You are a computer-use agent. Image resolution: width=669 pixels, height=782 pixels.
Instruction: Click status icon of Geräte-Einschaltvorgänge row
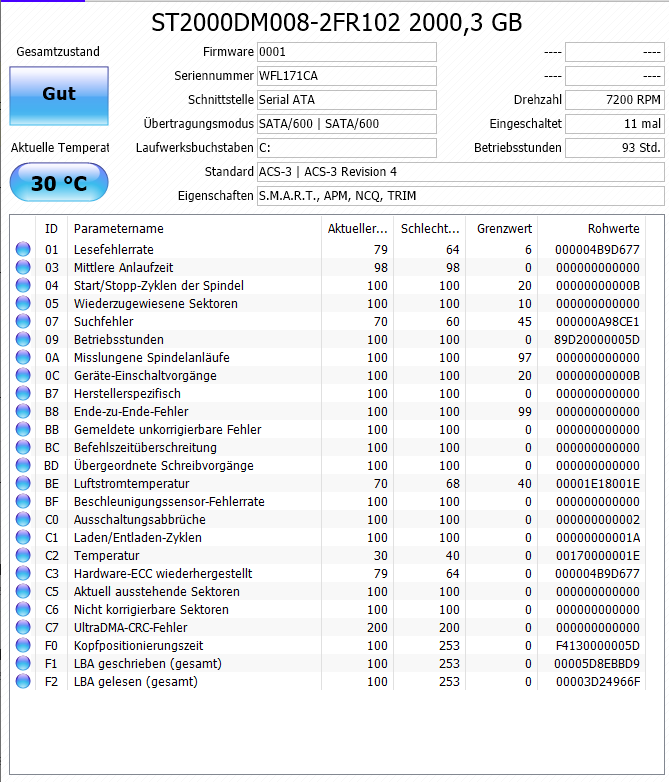coord(23,375)
